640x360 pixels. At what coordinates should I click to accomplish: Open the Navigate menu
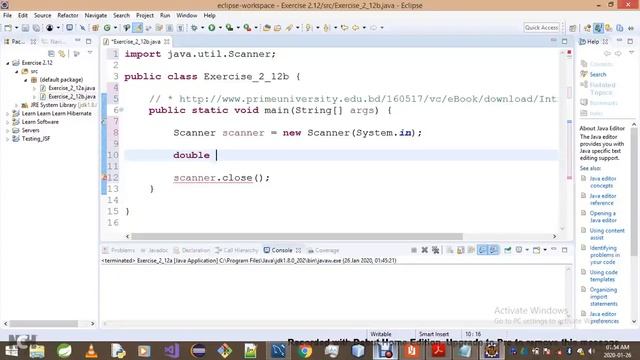tap(96, 16)
